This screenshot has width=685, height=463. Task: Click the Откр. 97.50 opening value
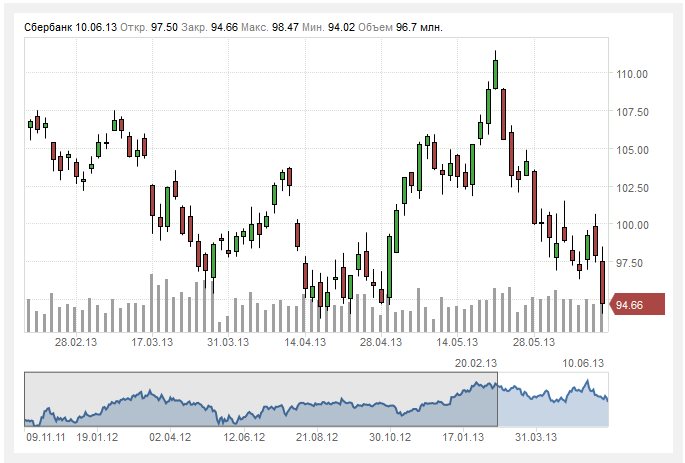click(x=149, y=27)
